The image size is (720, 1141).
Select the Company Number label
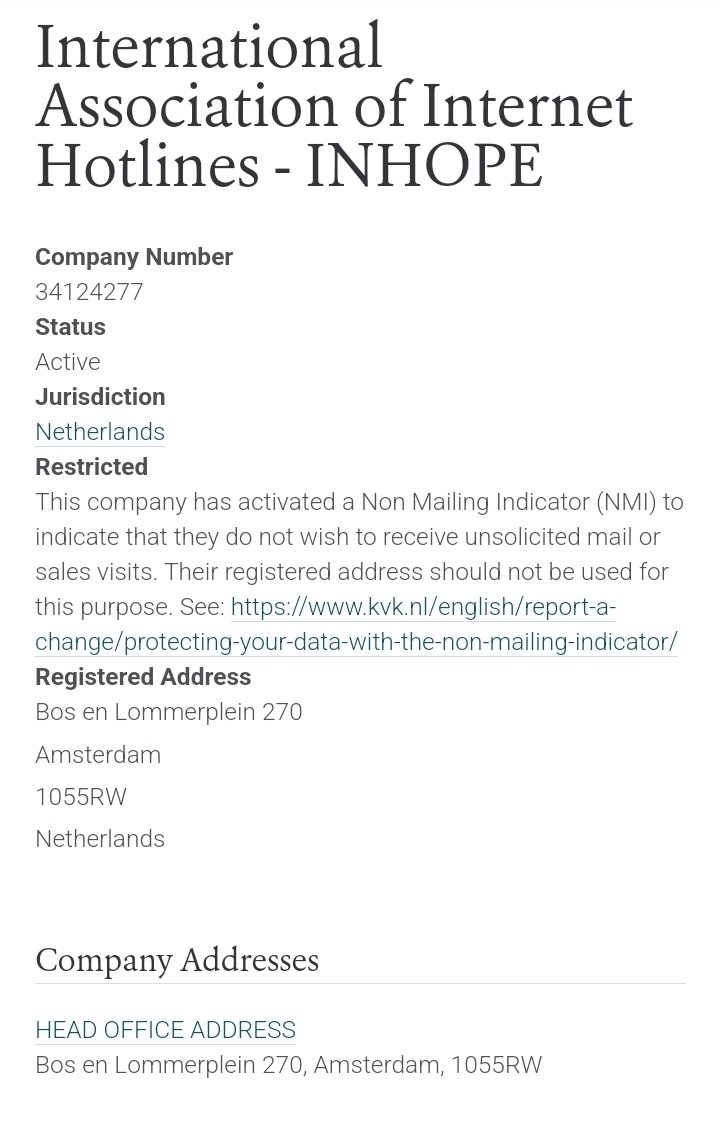(x=134, y=257)
